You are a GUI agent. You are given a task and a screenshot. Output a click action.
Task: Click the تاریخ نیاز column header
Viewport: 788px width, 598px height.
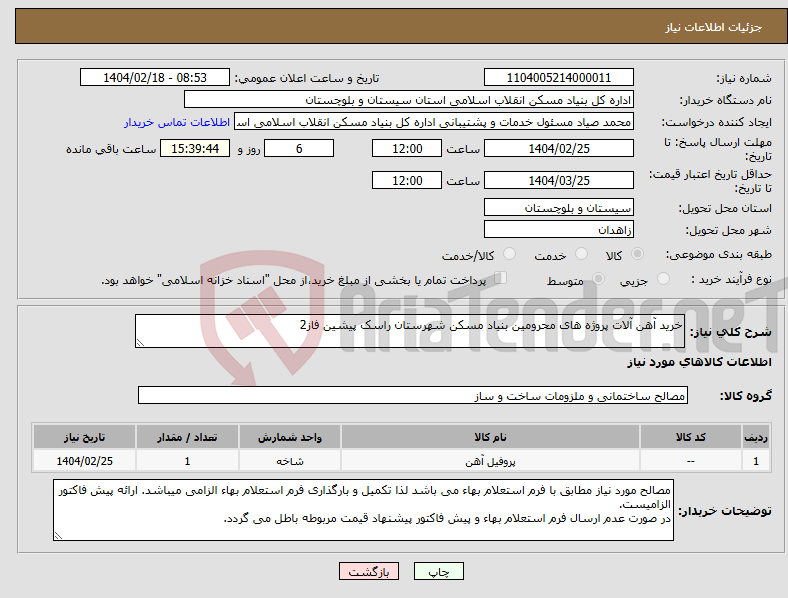tap(84, 437)
